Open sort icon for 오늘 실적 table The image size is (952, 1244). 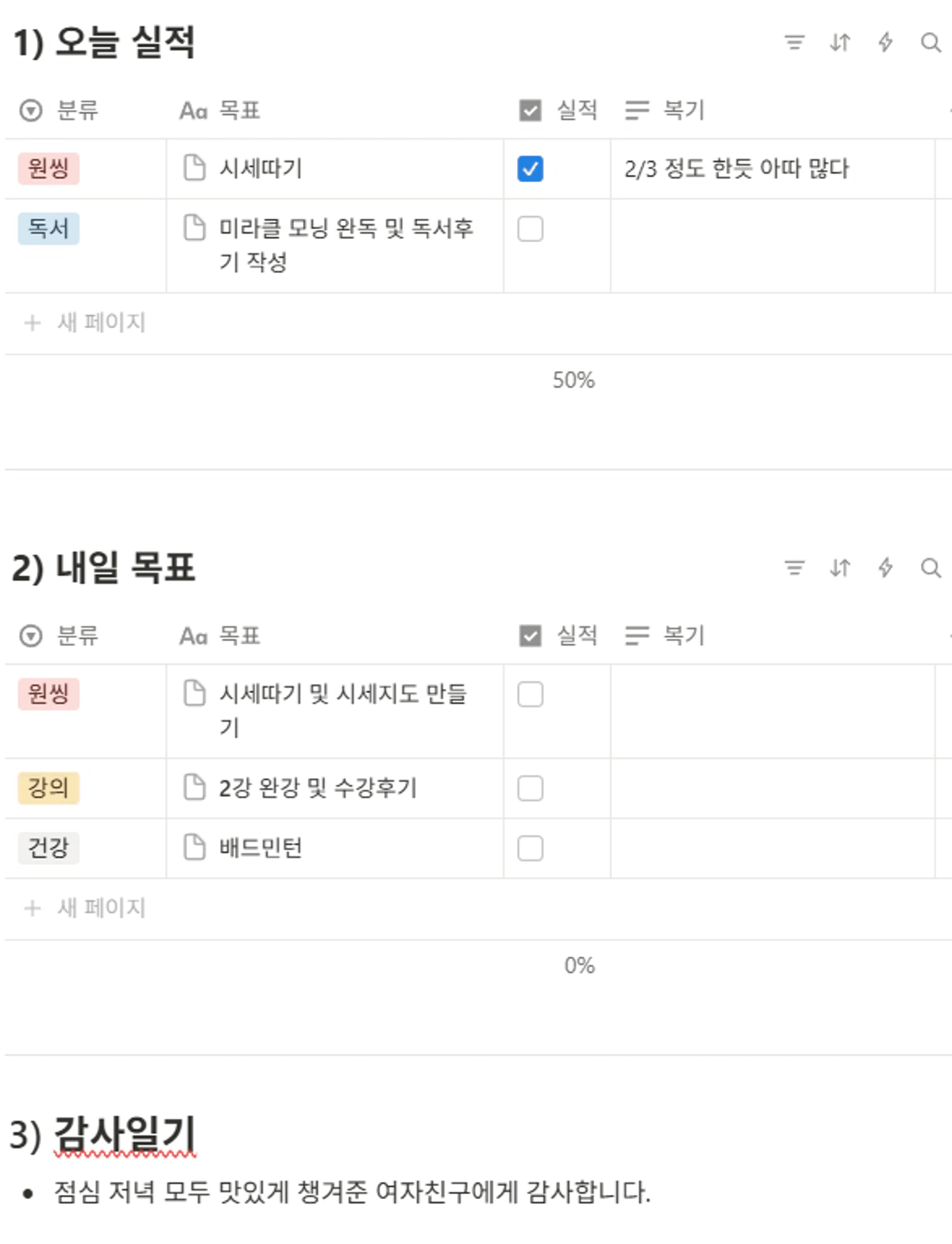click(840, 42)
